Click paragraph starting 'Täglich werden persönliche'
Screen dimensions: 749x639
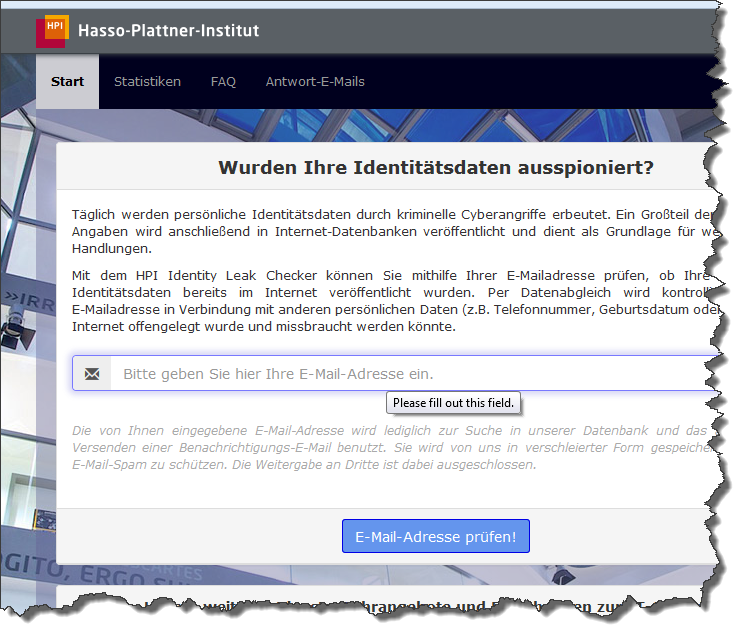(x=396, y=232)
